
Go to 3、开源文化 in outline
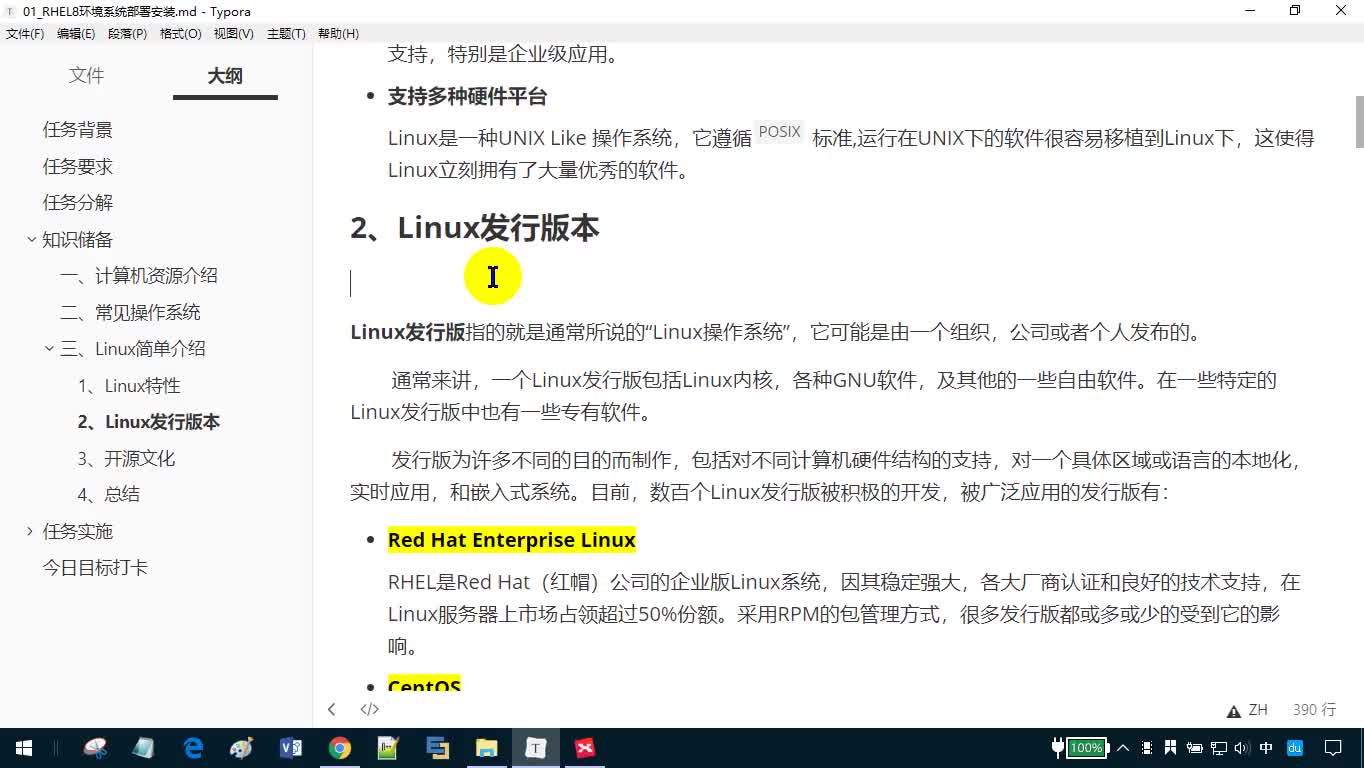(126, 458)
